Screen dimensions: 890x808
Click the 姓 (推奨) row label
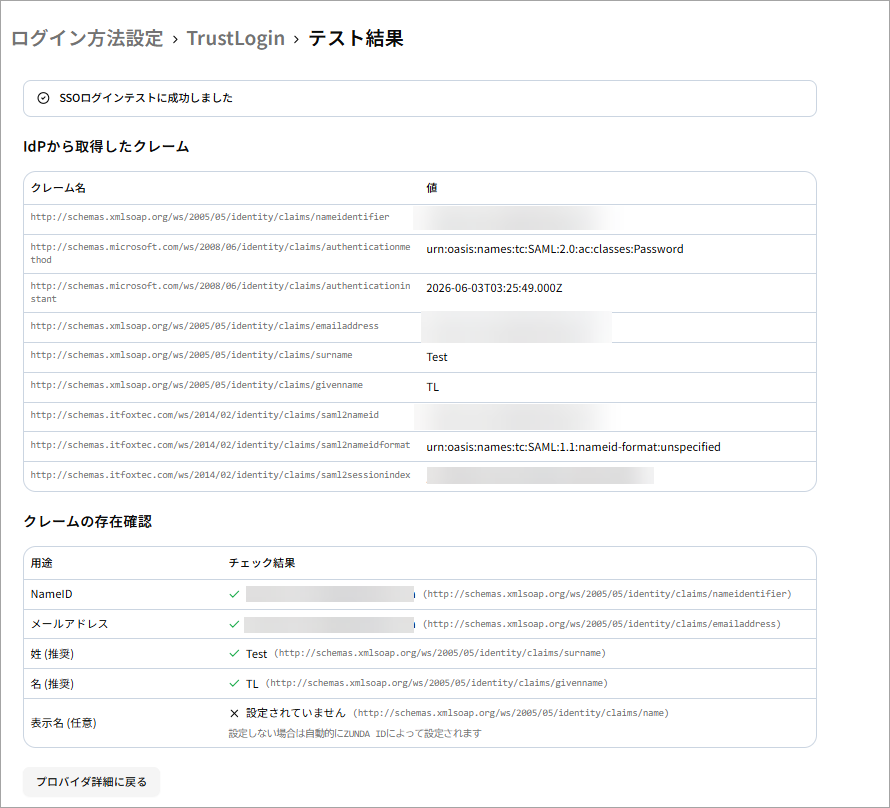(52, 654)
